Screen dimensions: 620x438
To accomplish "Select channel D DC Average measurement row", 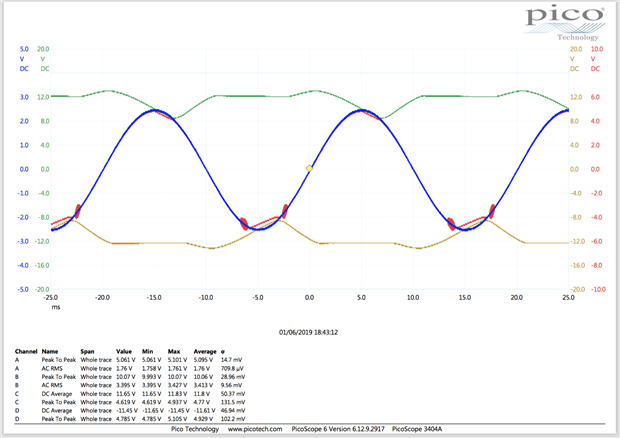I will point(130,410).
